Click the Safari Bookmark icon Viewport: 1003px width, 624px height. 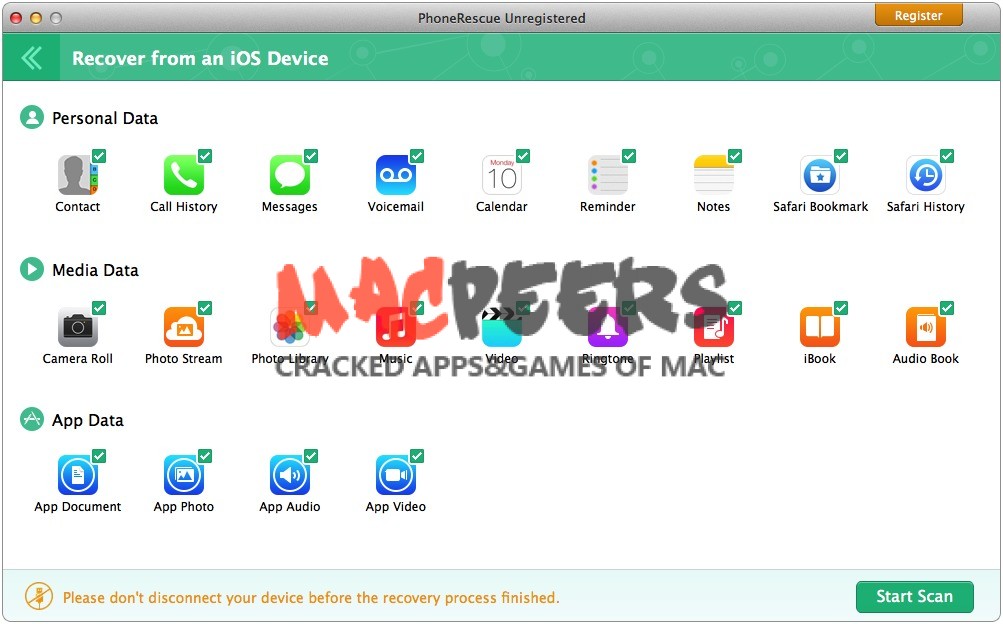click(819, 175)
